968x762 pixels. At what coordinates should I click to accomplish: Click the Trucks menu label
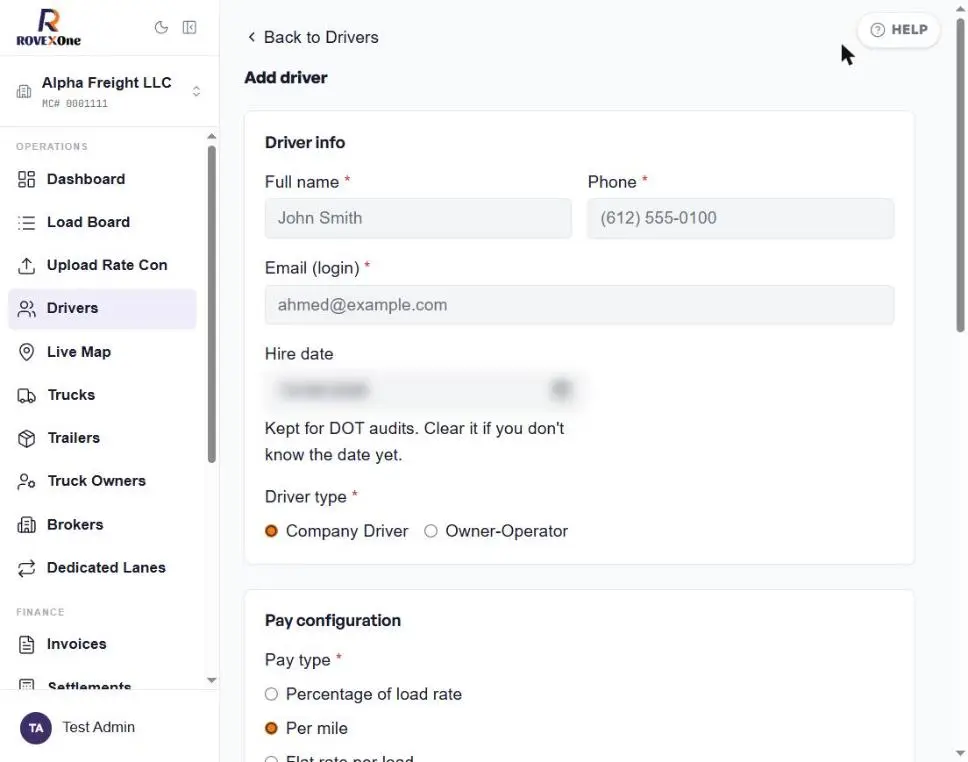click(x=72, y=395)
